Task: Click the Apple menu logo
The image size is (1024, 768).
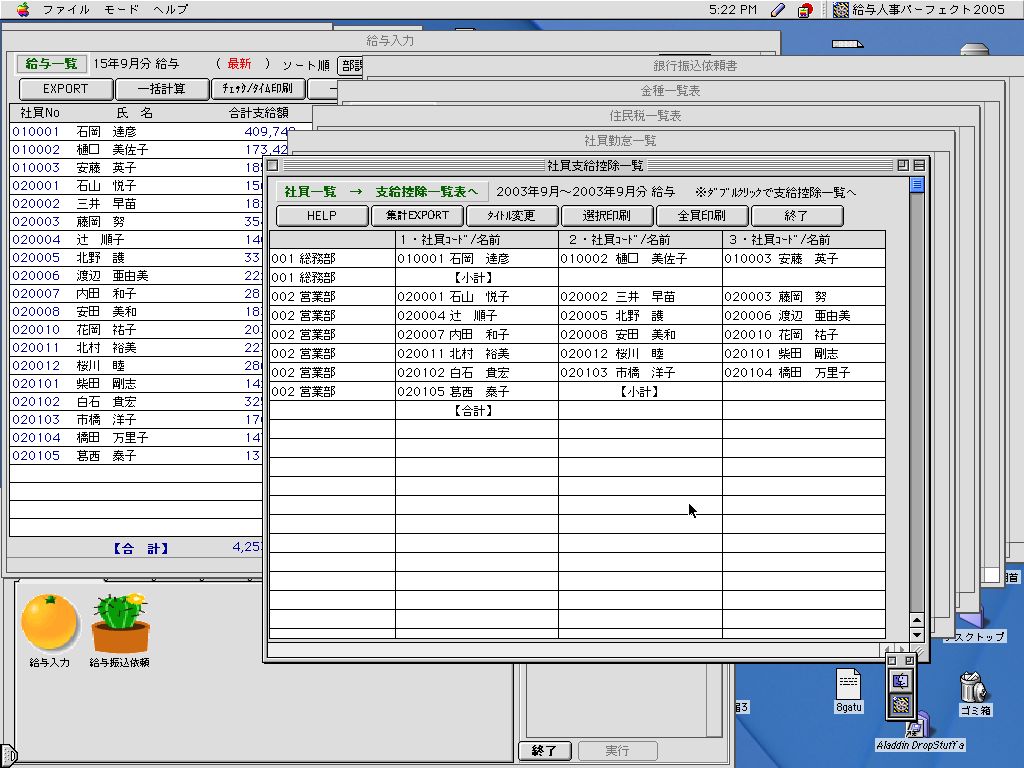Action: [x=23, y=9]
